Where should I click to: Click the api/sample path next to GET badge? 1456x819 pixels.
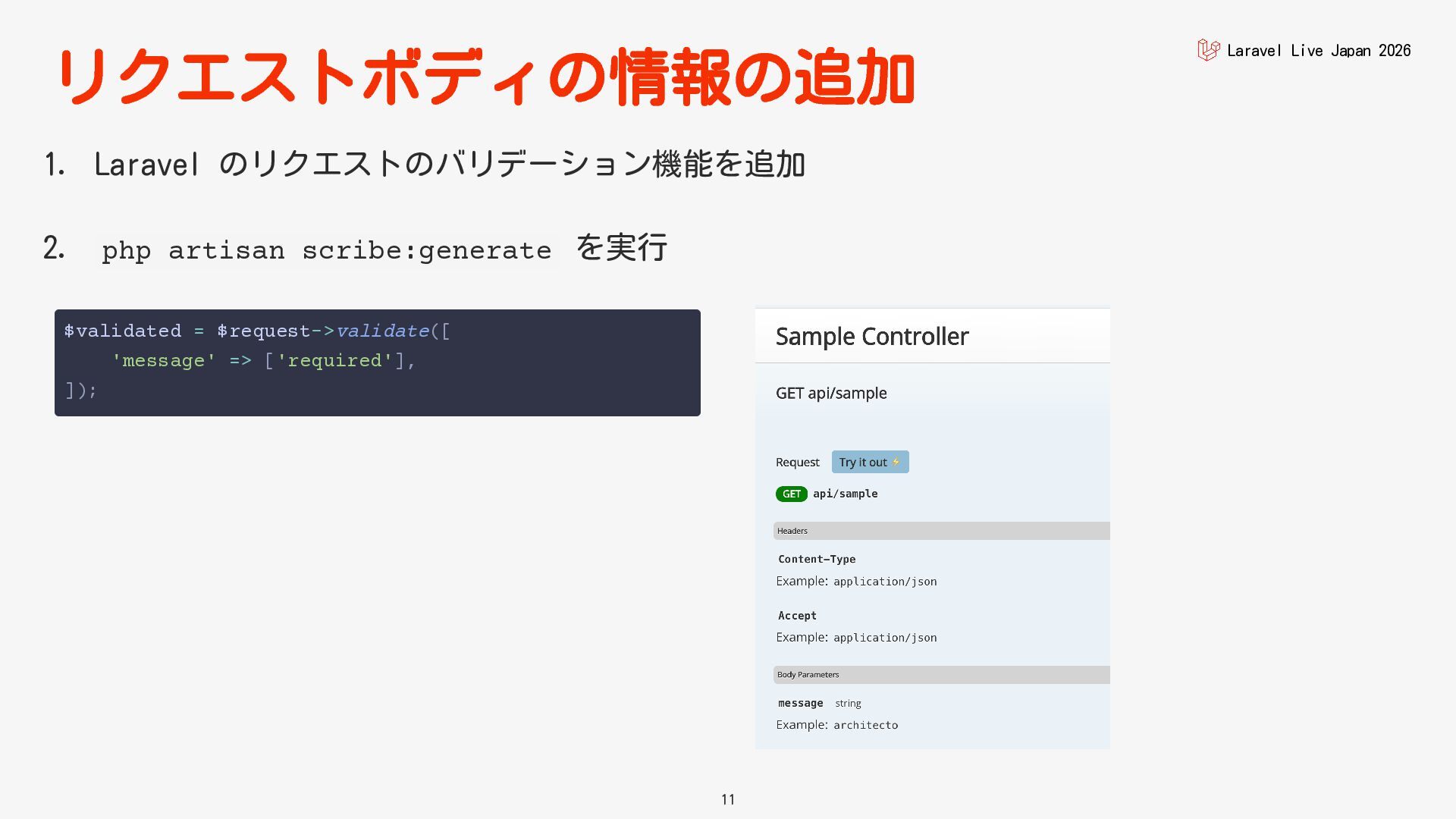point(846,494)
